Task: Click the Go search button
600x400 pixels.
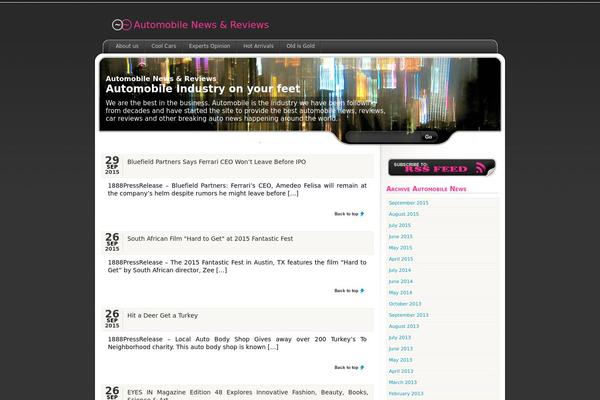Action: [x=428, y=137]
